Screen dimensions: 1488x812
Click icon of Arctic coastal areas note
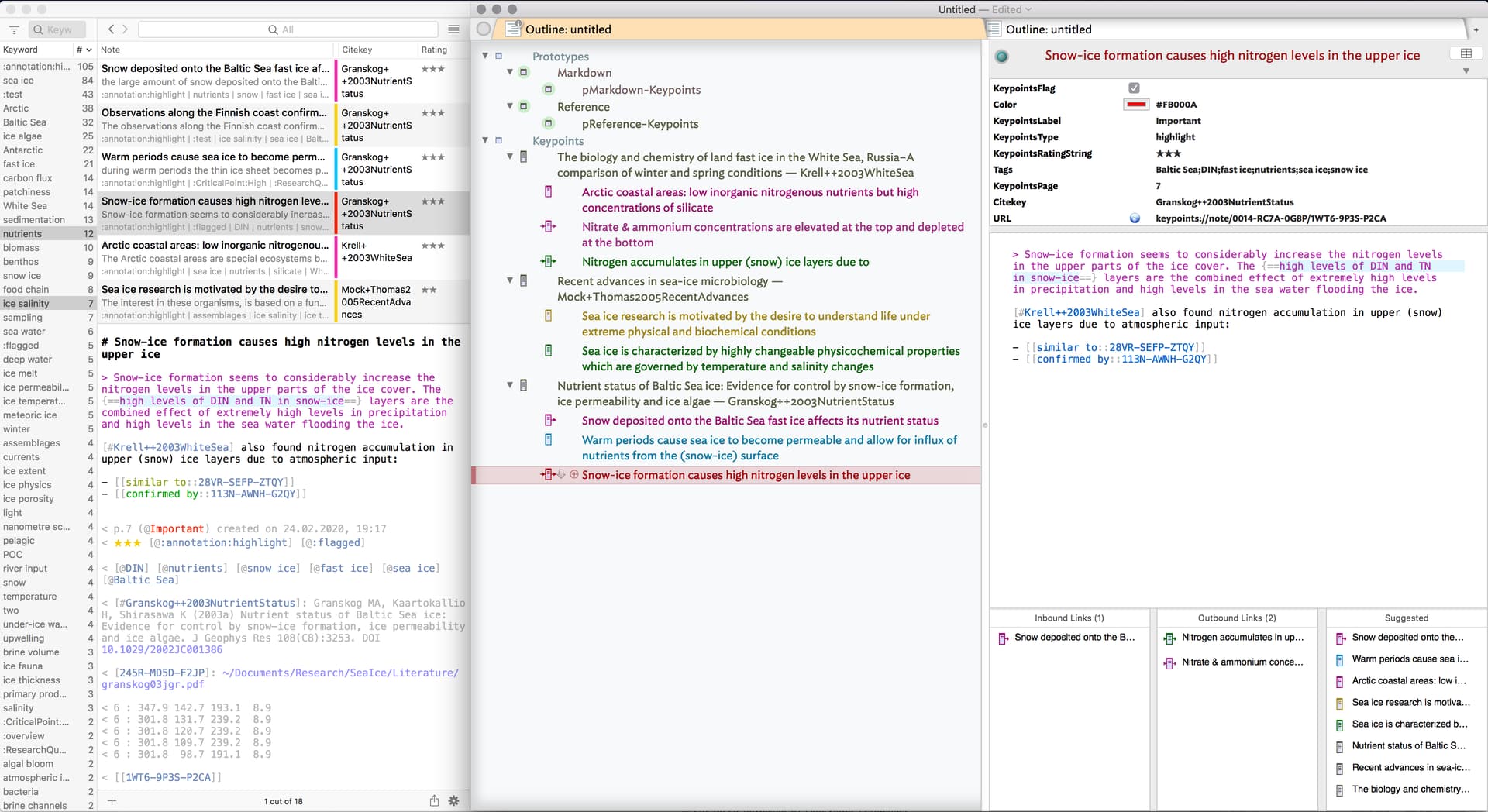[549, 191]
